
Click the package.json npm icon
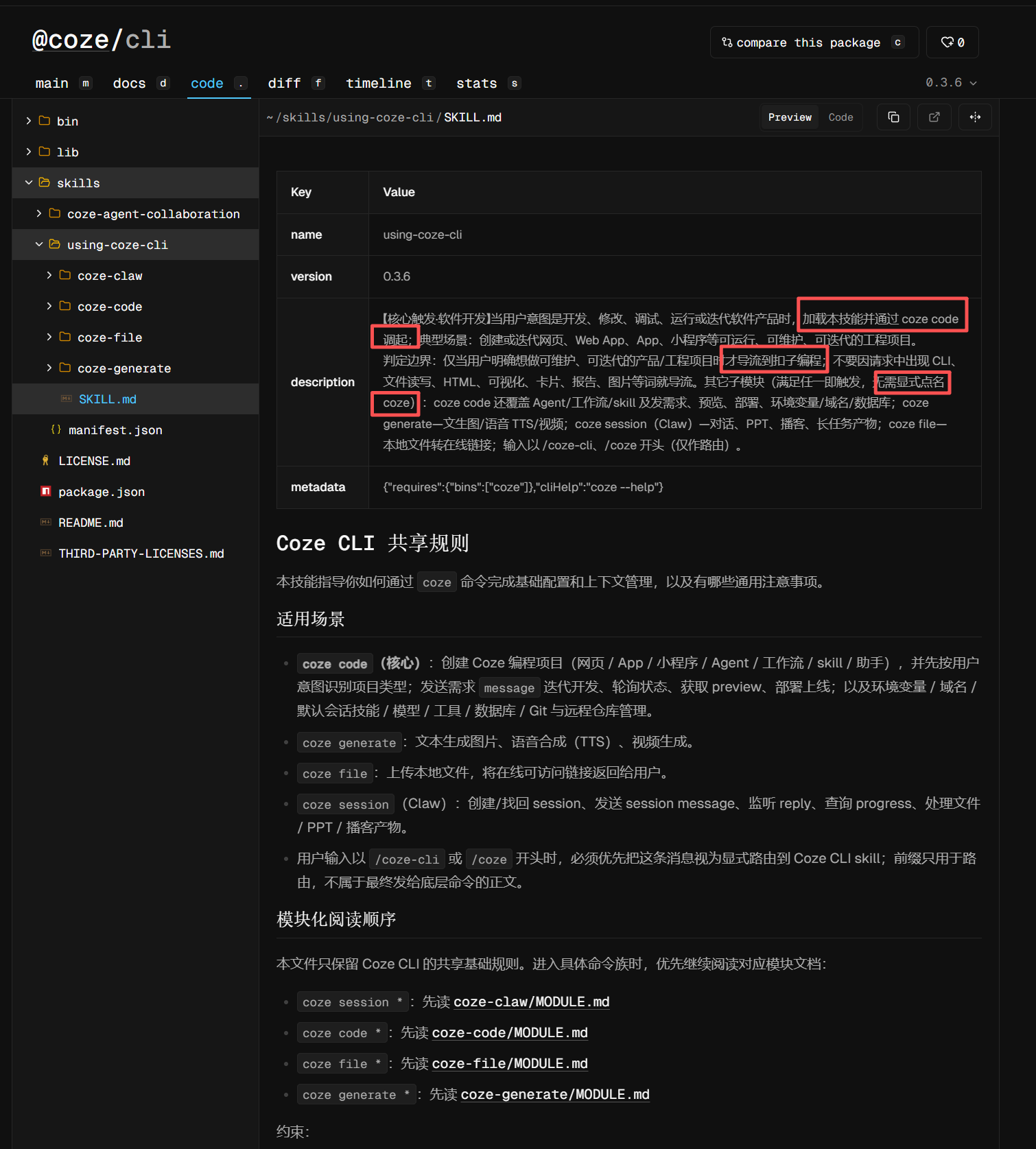point(46,491)
